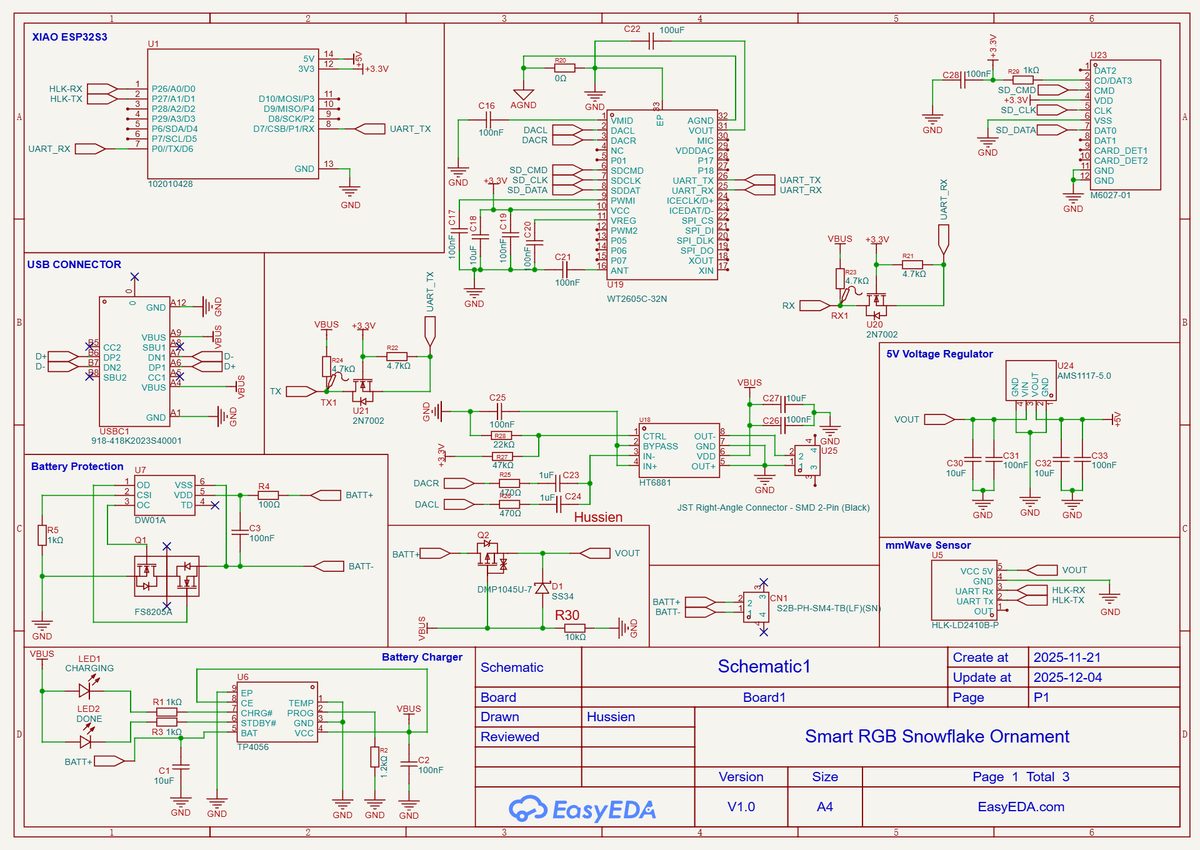Click the 'XIAO ESP32S3' section heading

point(69,35)
